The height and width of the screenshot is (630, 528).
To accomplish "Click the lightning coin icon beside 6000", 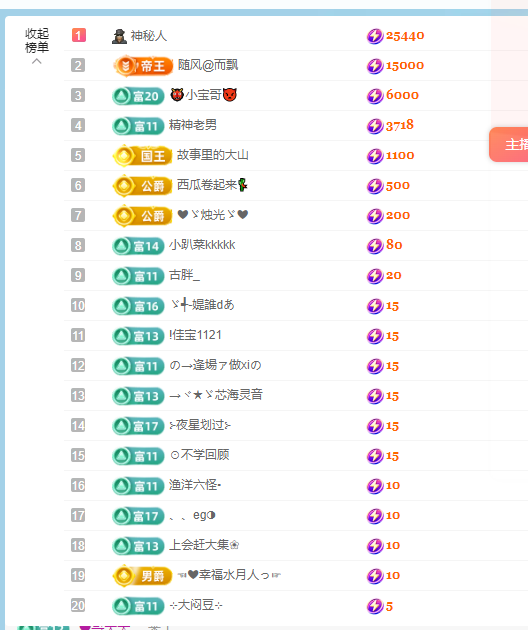I will pyautogui.click(x=375, y=96).
